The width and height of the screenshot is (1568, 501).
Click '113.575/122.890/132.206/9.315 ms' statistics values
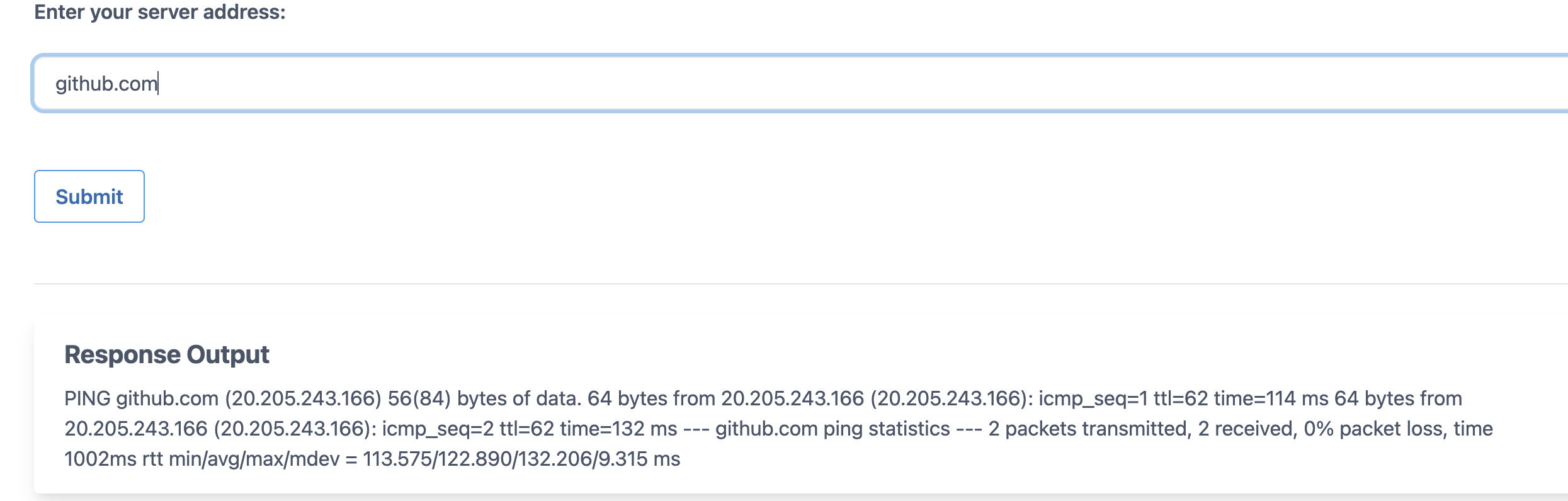[521, 459]
